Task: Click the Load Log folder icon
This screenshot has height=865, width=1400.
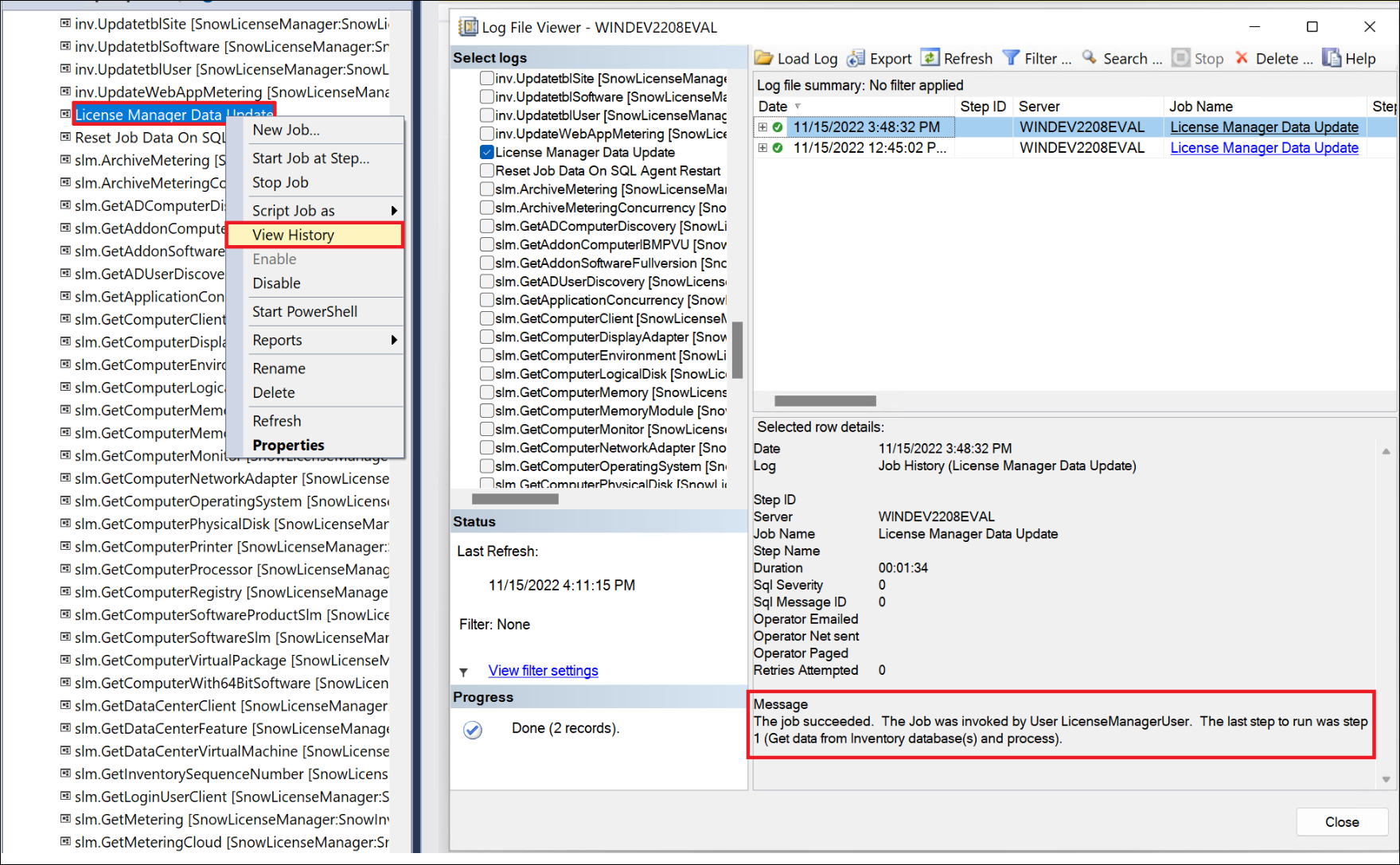Action: pyautogui.click(x=763, y=58)
